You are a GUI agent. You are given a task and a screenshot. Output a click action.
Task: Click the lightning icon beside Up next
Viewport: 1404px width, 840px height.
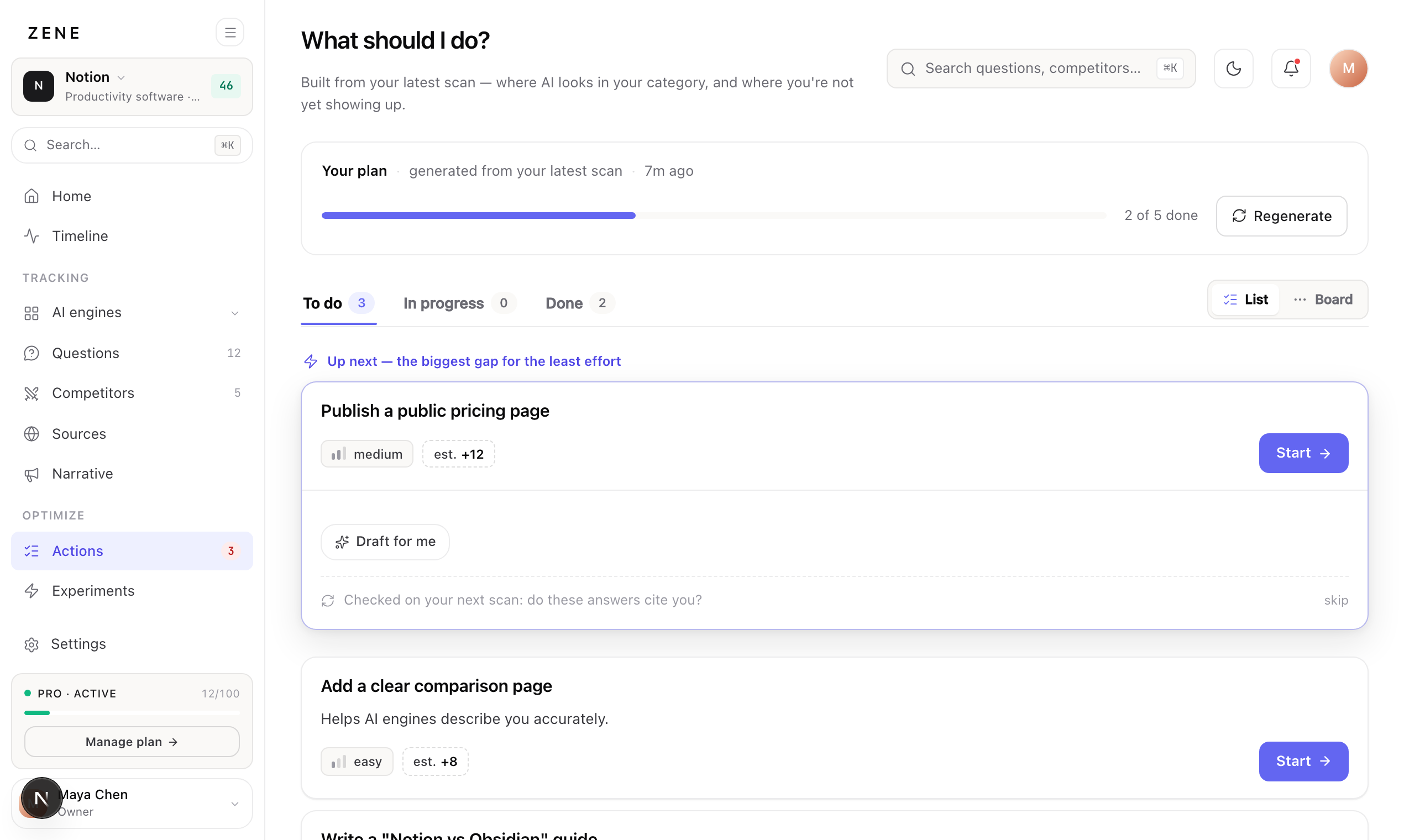coord(311,361)
